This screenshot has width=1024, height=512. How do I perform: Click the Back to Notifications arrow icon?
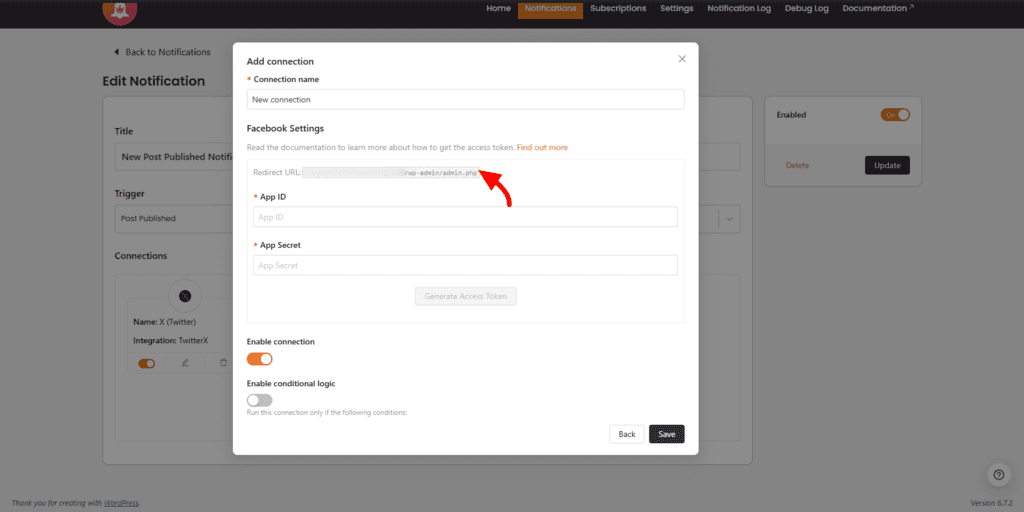click(116, 52)
